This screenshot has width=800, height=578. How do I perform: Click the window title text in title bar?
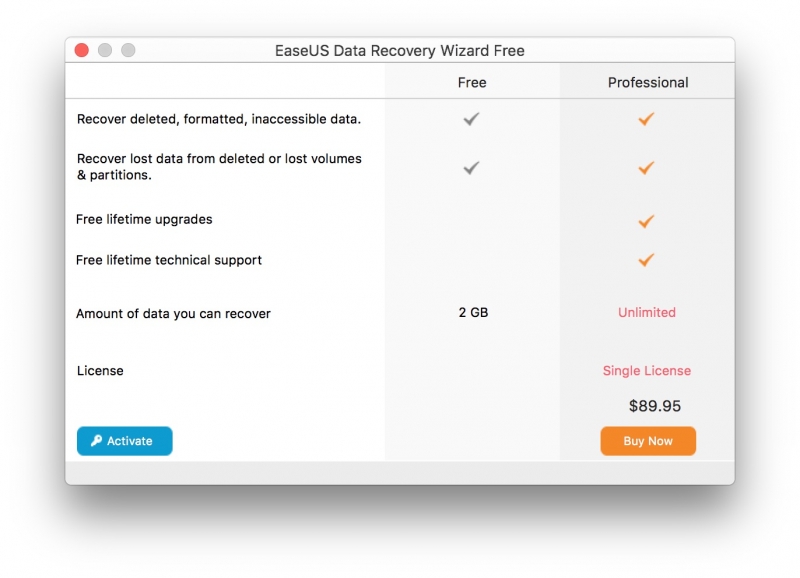[400, 50]
